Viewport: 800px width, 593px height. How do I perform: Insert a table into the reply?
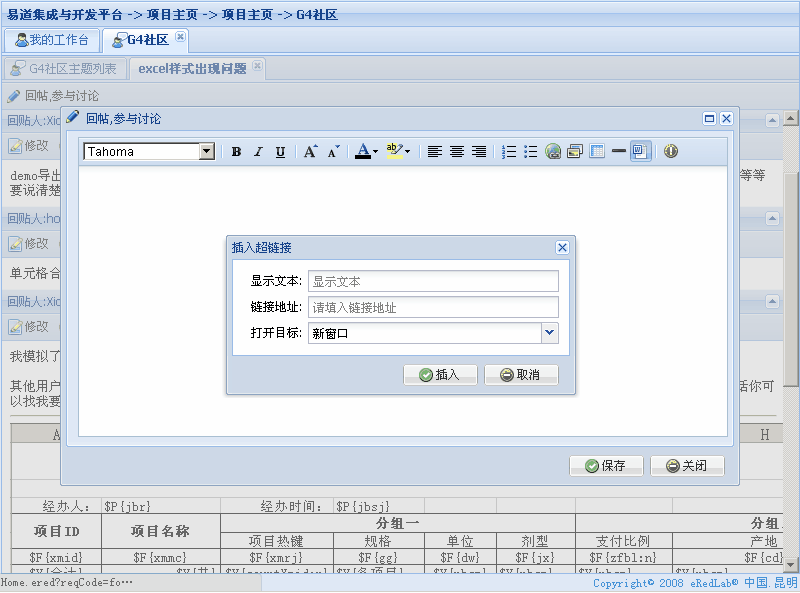point(597,152)
